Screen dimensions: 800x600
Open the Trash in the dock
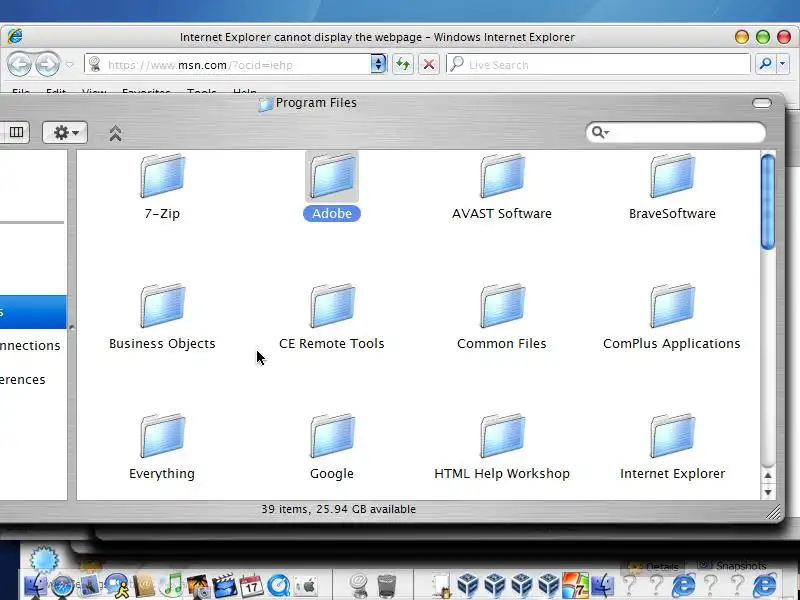pyautogui.click(x=387, y=586)
